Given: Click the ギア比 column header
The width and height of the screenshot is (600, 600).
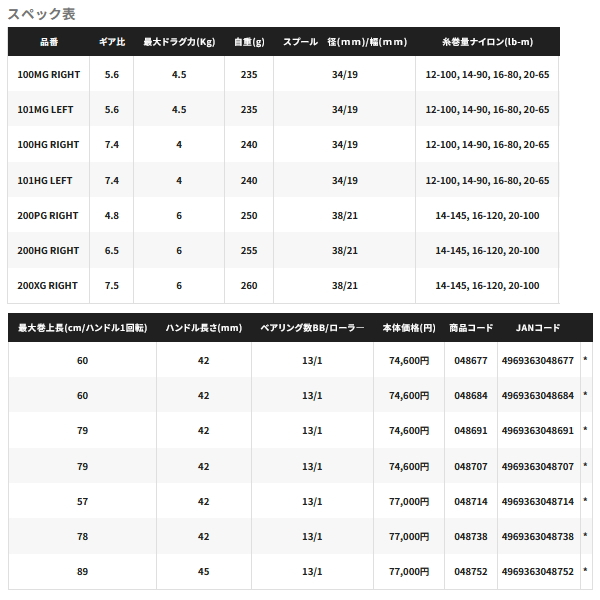Looking at the screenshot, I should (x=112, y=42).
